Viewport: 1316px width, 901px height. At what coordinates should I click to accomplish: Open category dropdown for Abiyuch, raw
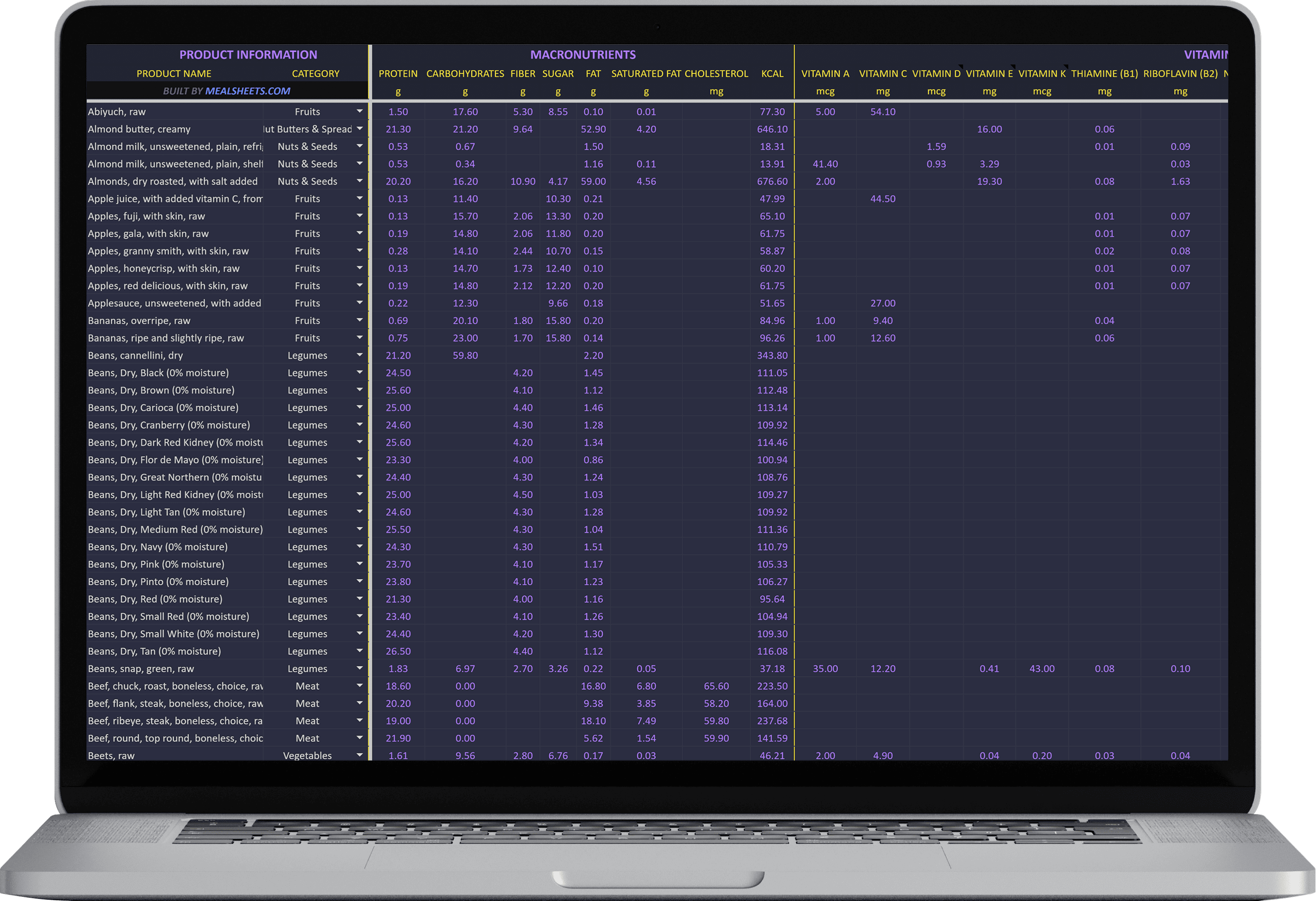[360, 112]
